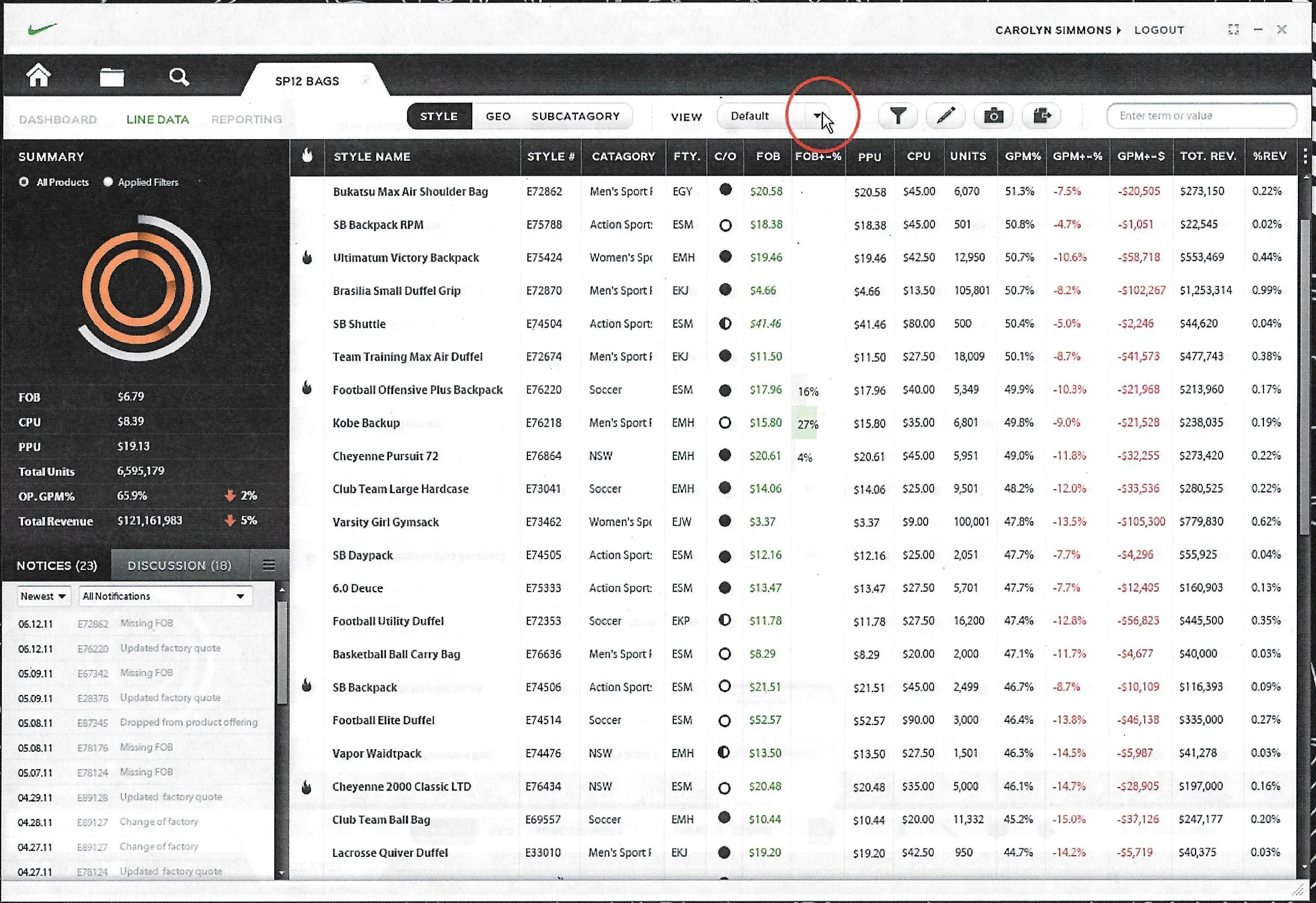This screenshot has height=903, width=1316.
Task: Click the export icon
Action: point(1041,116)
